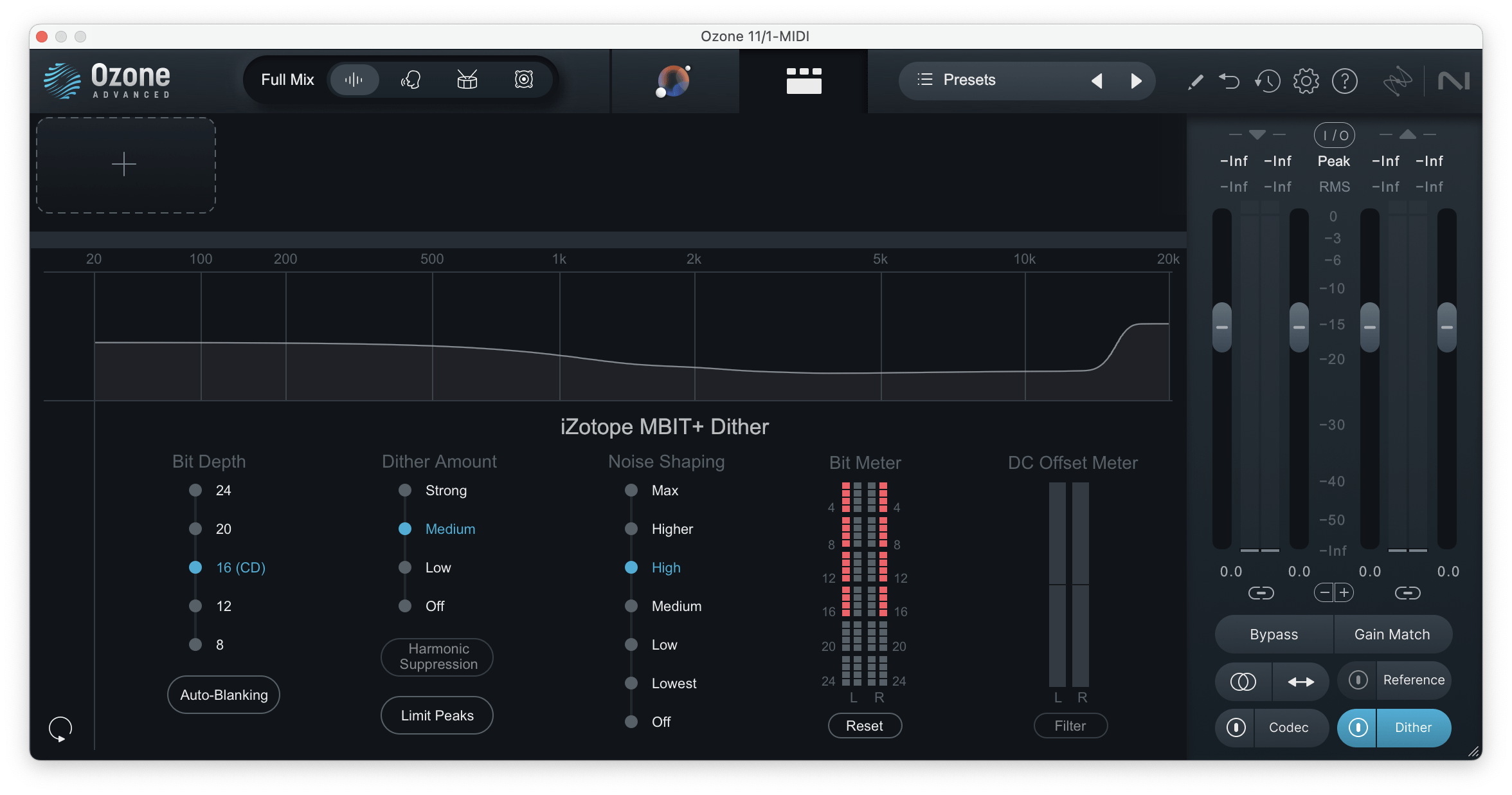
Task: Click the undo arrow icon
Action: [x=1229, y=81]
